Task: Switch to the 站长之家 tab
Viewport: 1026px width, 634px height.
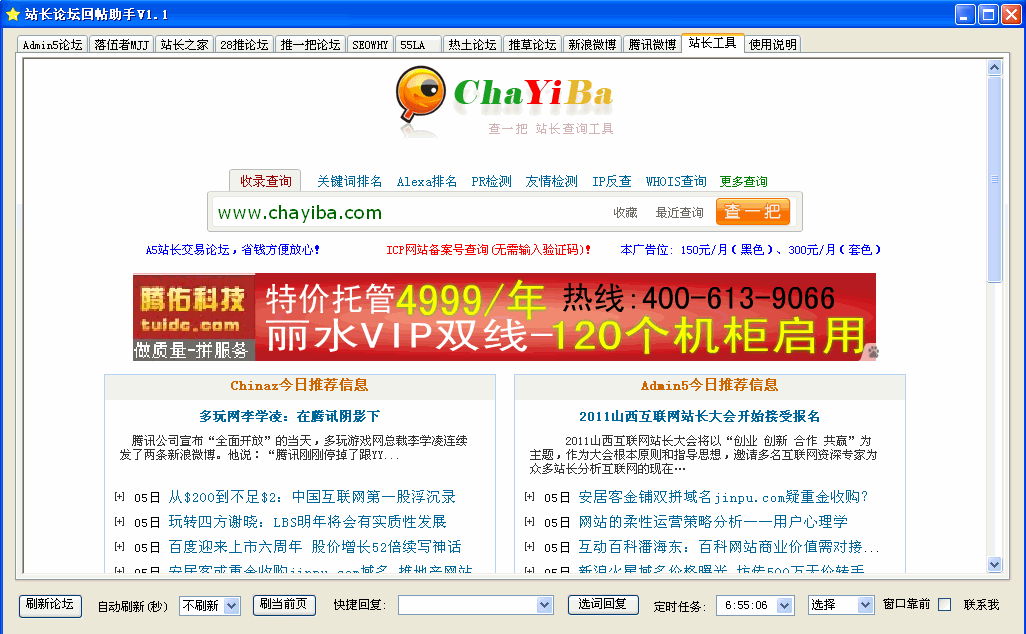Action: 185,44
